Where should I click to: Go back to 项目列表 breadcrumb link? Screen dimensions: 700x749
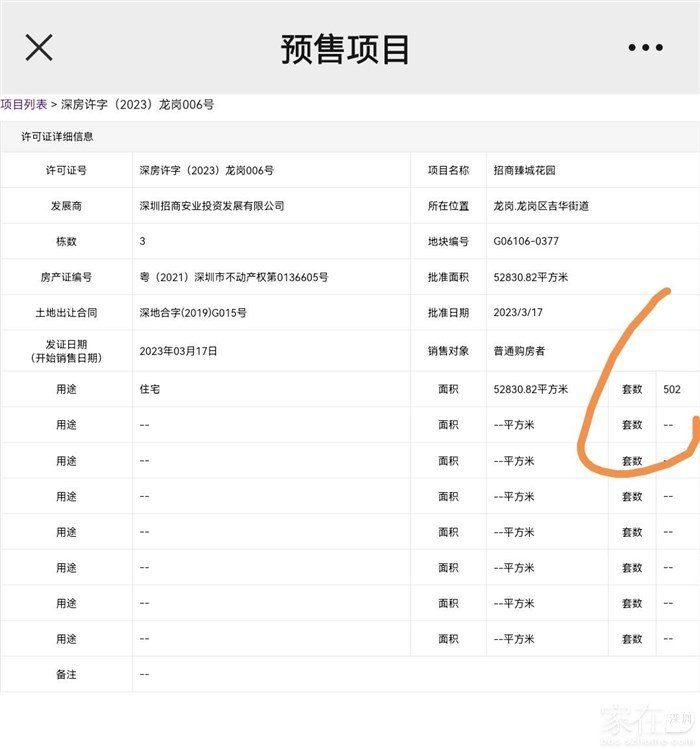tap(23, 104)
